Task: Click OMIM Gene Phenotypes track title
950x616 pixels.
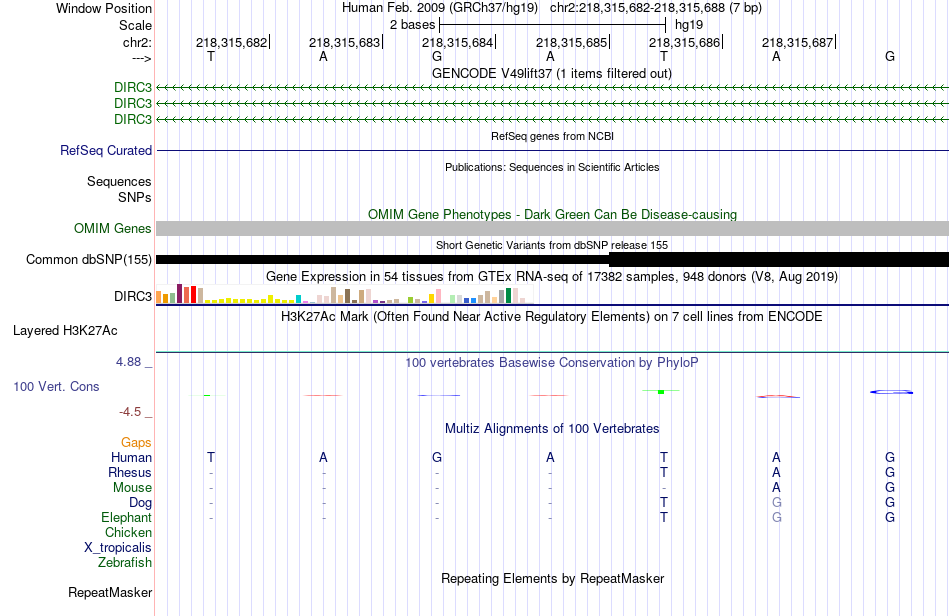Action: coord(553,214)
